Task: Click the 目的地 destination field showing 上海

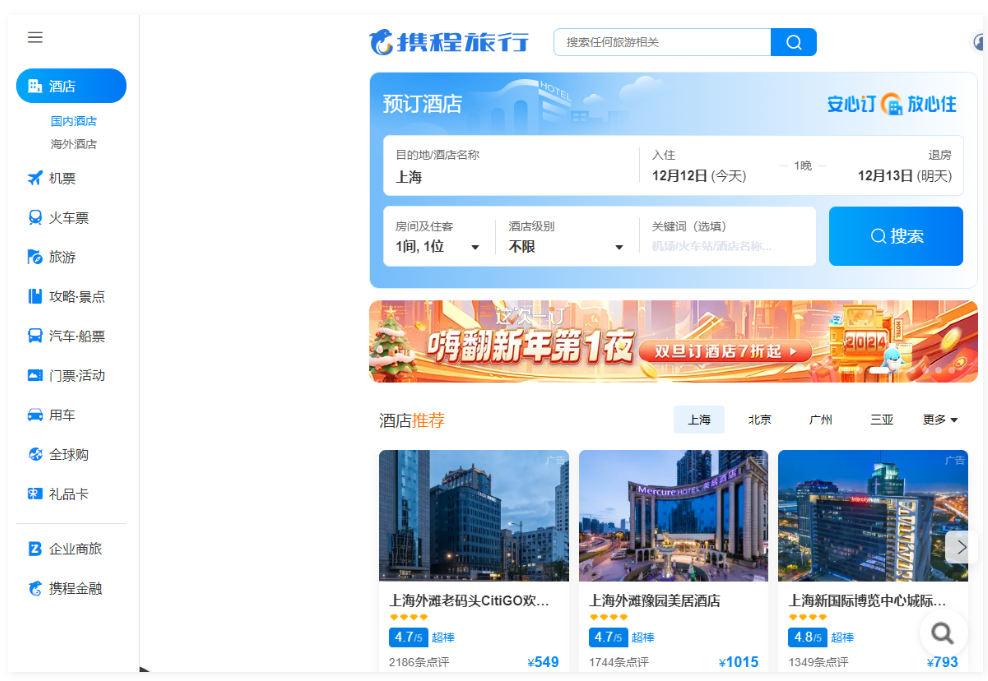Action: (x=511, y=166)
